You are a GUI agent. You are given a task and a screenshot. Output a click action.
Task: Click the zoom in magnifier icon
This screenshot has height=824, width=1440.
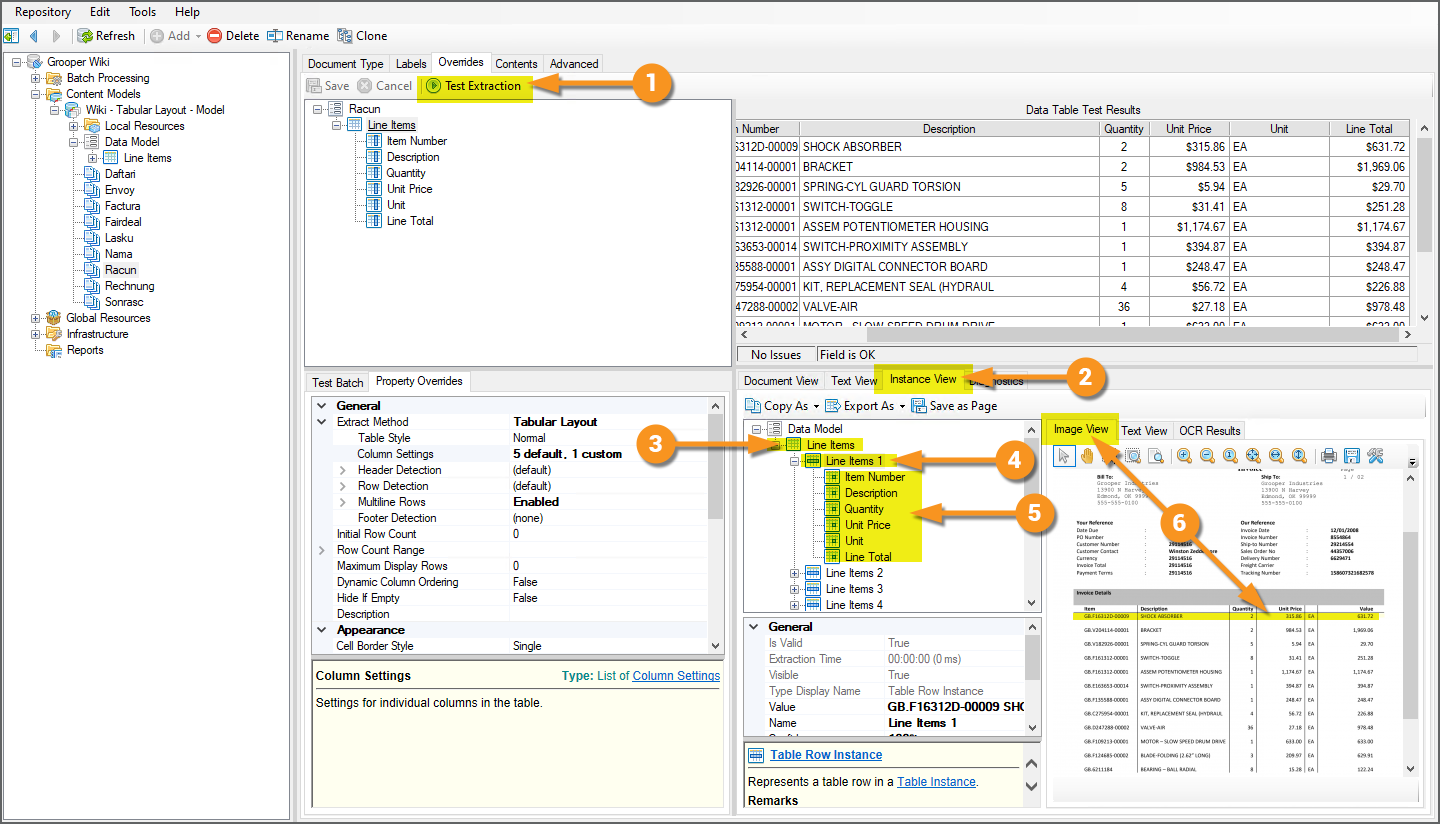pyautogui.click(x=1184, y=456)
